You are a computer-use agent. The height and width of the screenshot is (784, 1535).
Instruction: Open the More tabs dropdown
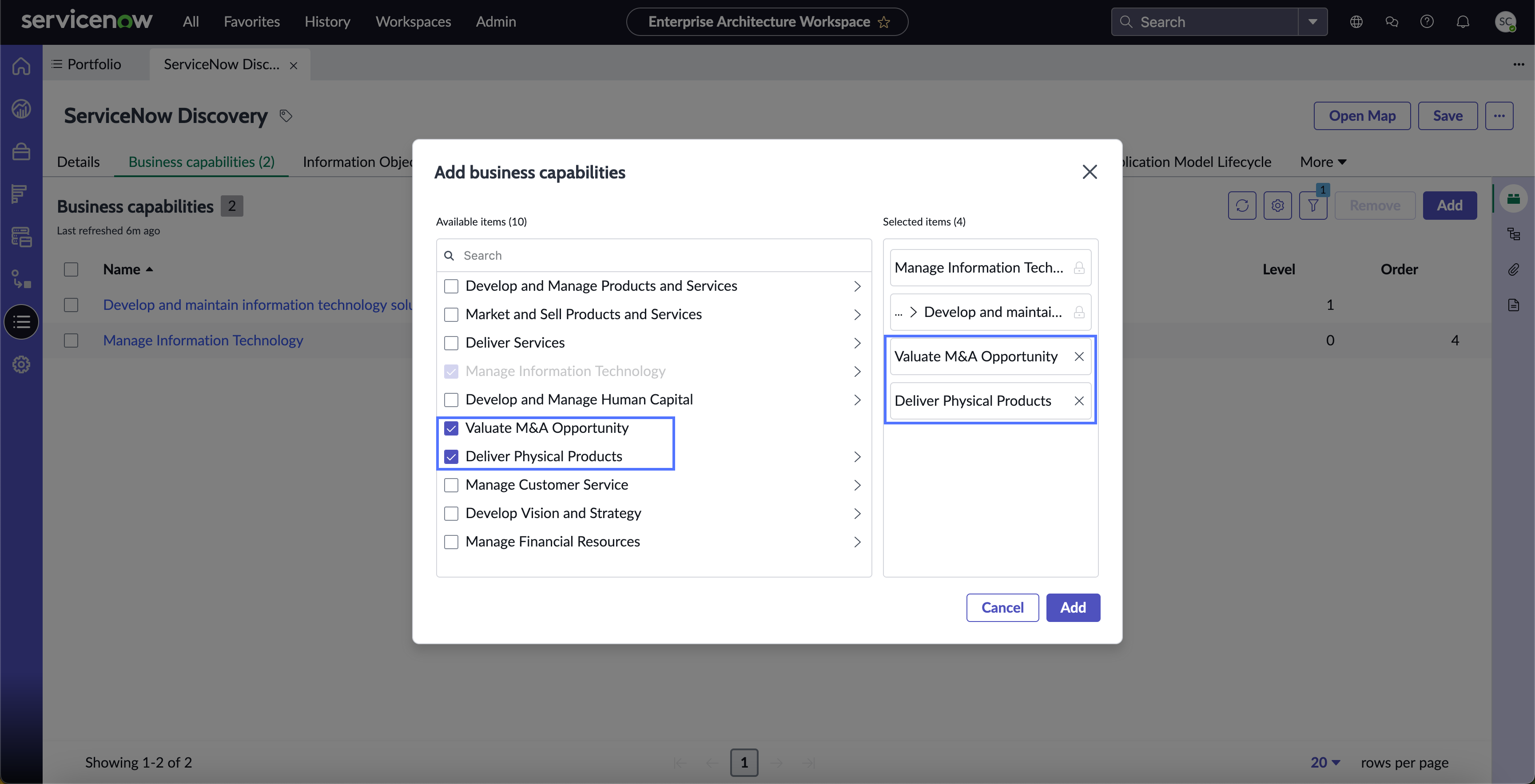point(1323,162)
